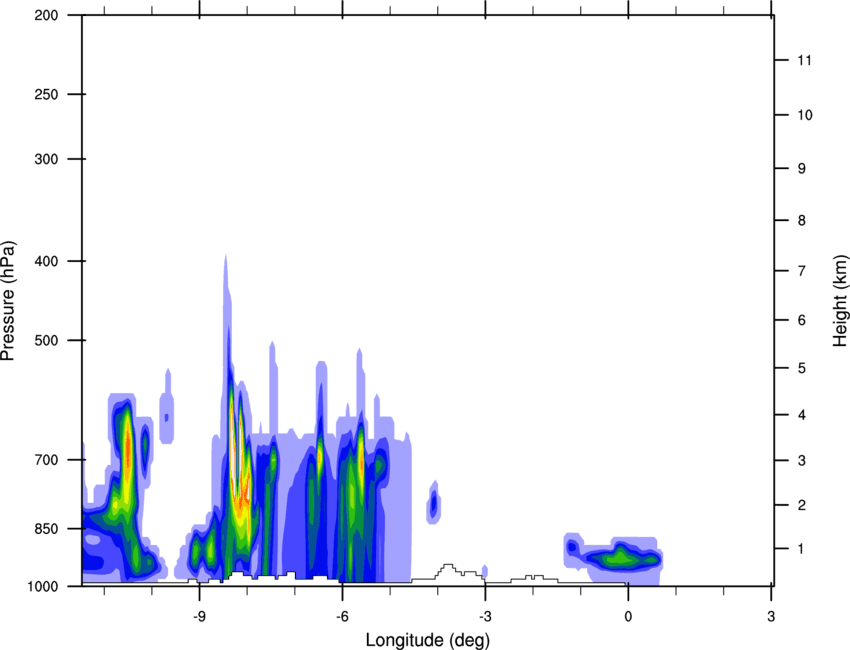Image resolution: width=850 pixels, height=650 pixels.
Task: Select the 250 pressure tick label
Action: tap(46, 94)
